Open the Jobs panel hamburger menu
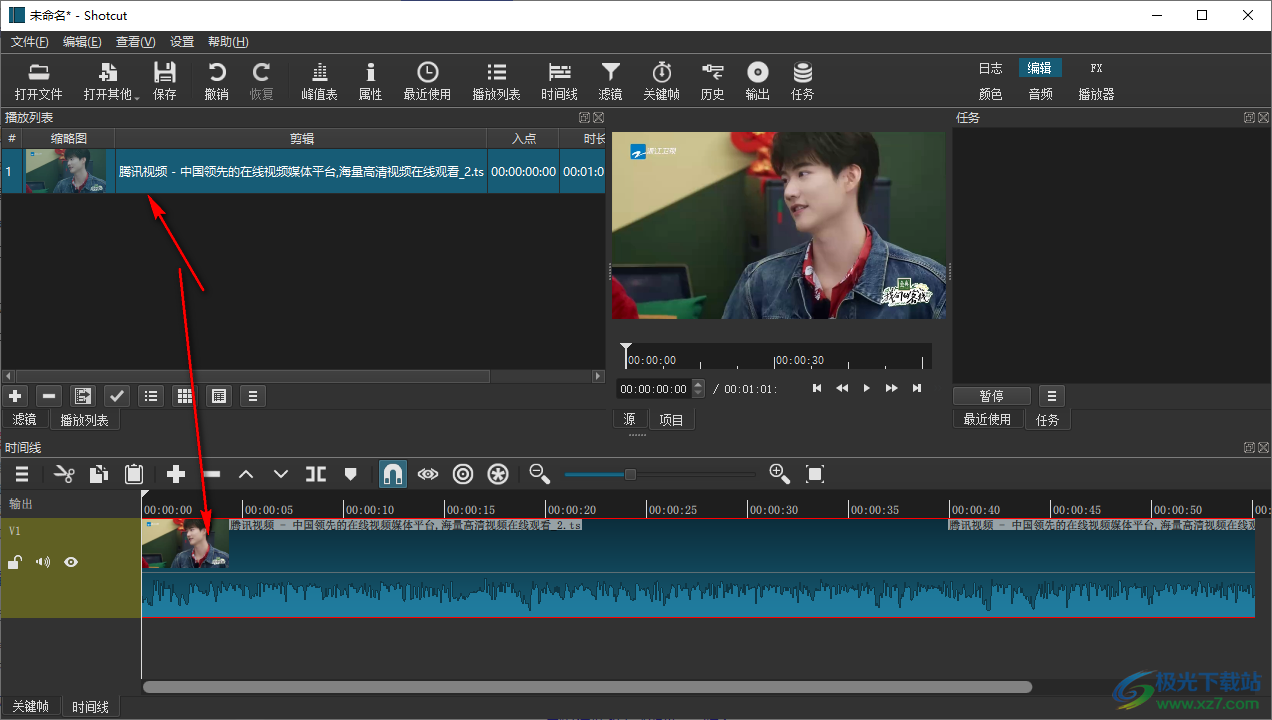Viewport: 1272px width, 720px height. (x=1051, y=396)
